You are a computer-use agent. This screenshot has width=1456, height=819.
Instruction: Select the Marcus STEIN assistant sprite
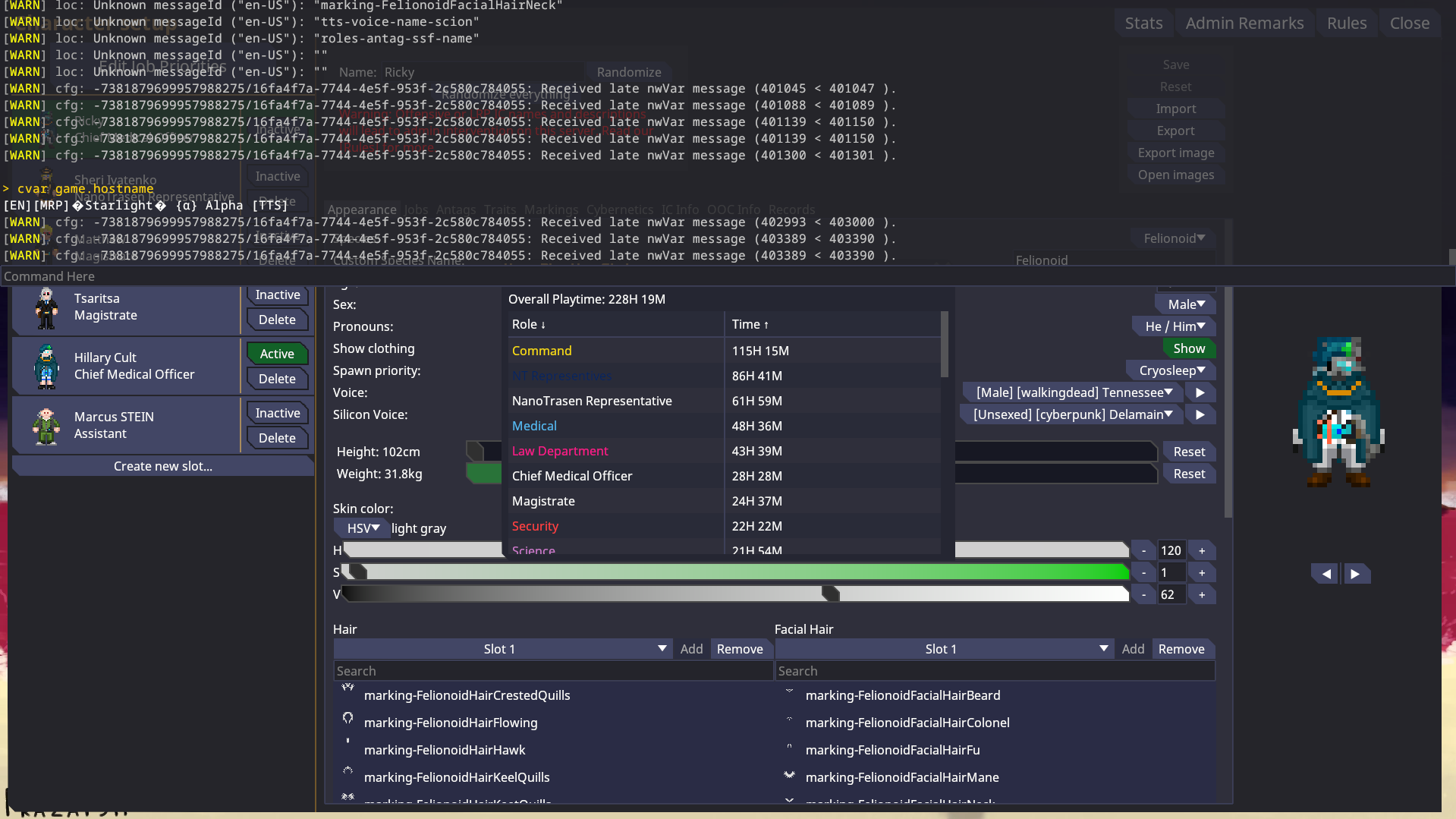pyautogui.click(x=46, y=425)
